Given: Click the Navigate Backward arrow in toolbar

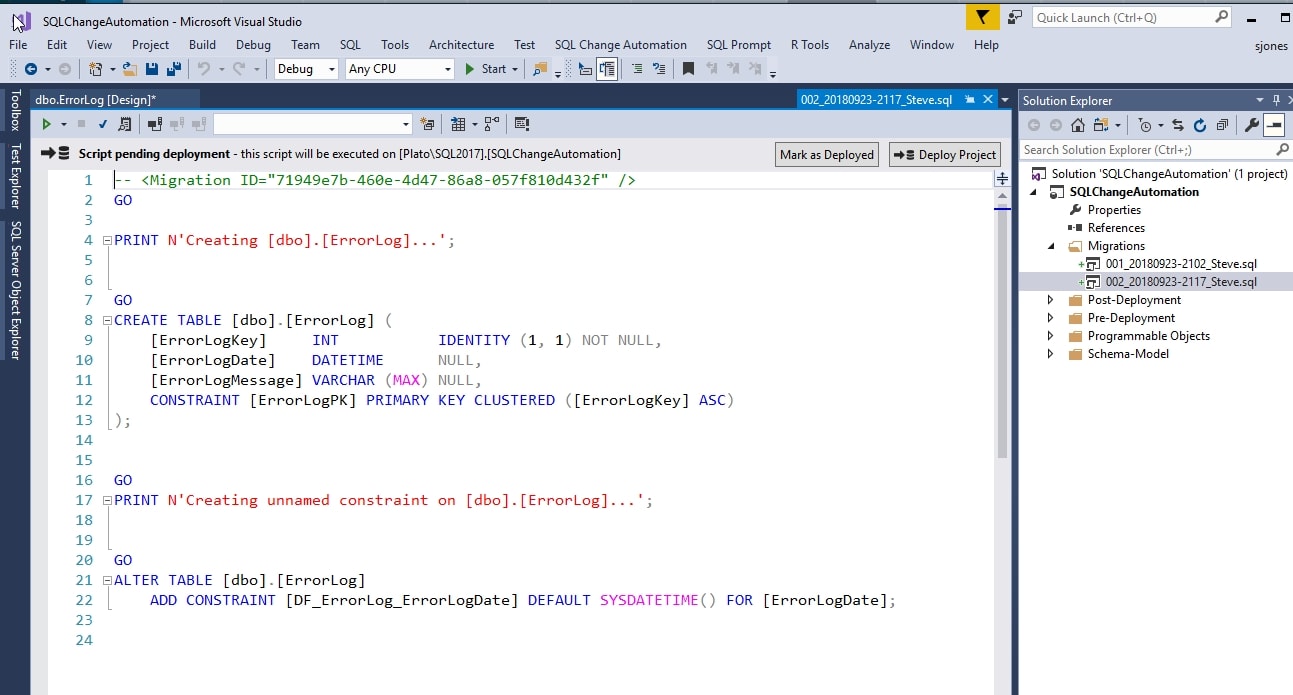Looking at the screenshot, I should [x=30, y=69].
